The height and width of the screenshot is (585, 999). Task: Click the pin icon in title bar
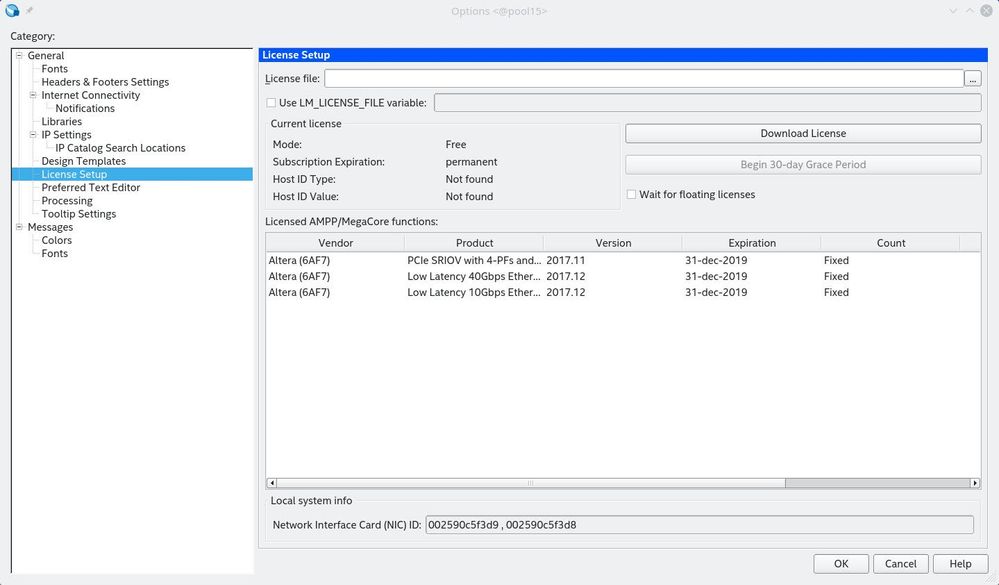click(30, 10)
